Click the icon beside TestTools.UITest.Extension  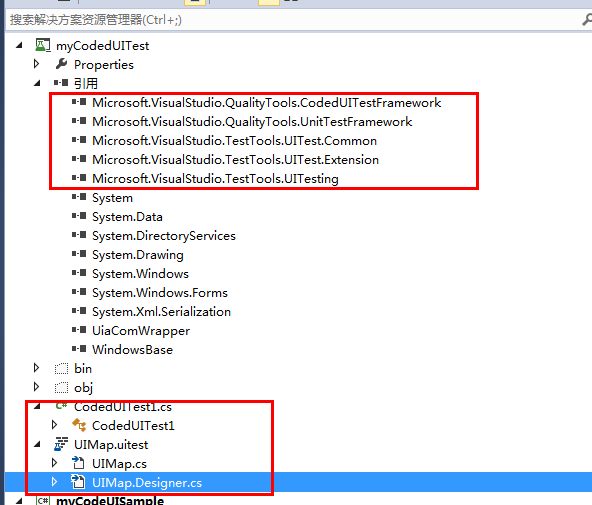point(79,159)
